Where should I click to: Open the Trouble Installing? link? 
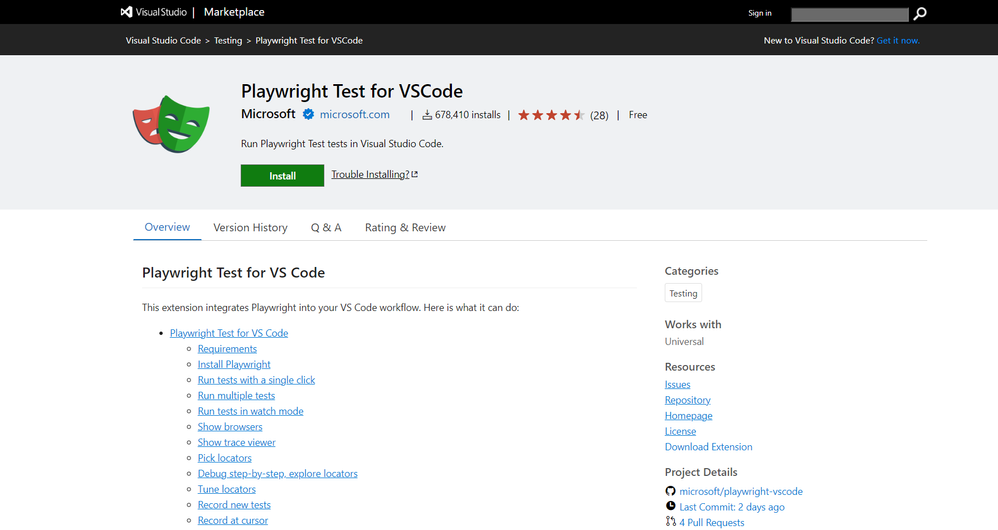pos(374,174)
